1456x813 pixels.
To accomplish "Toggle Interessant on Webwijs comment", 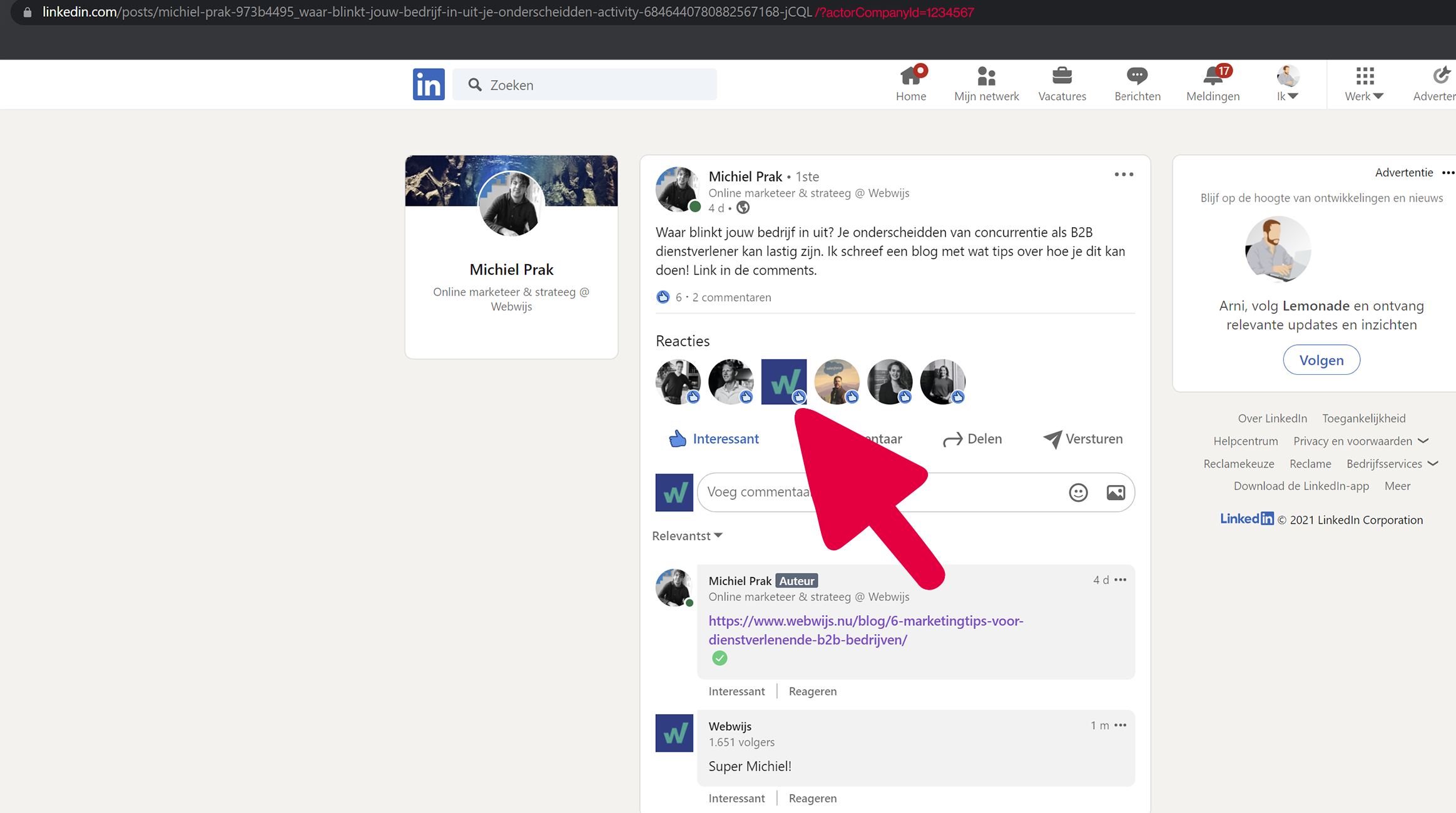I will [x=736, y=798].
